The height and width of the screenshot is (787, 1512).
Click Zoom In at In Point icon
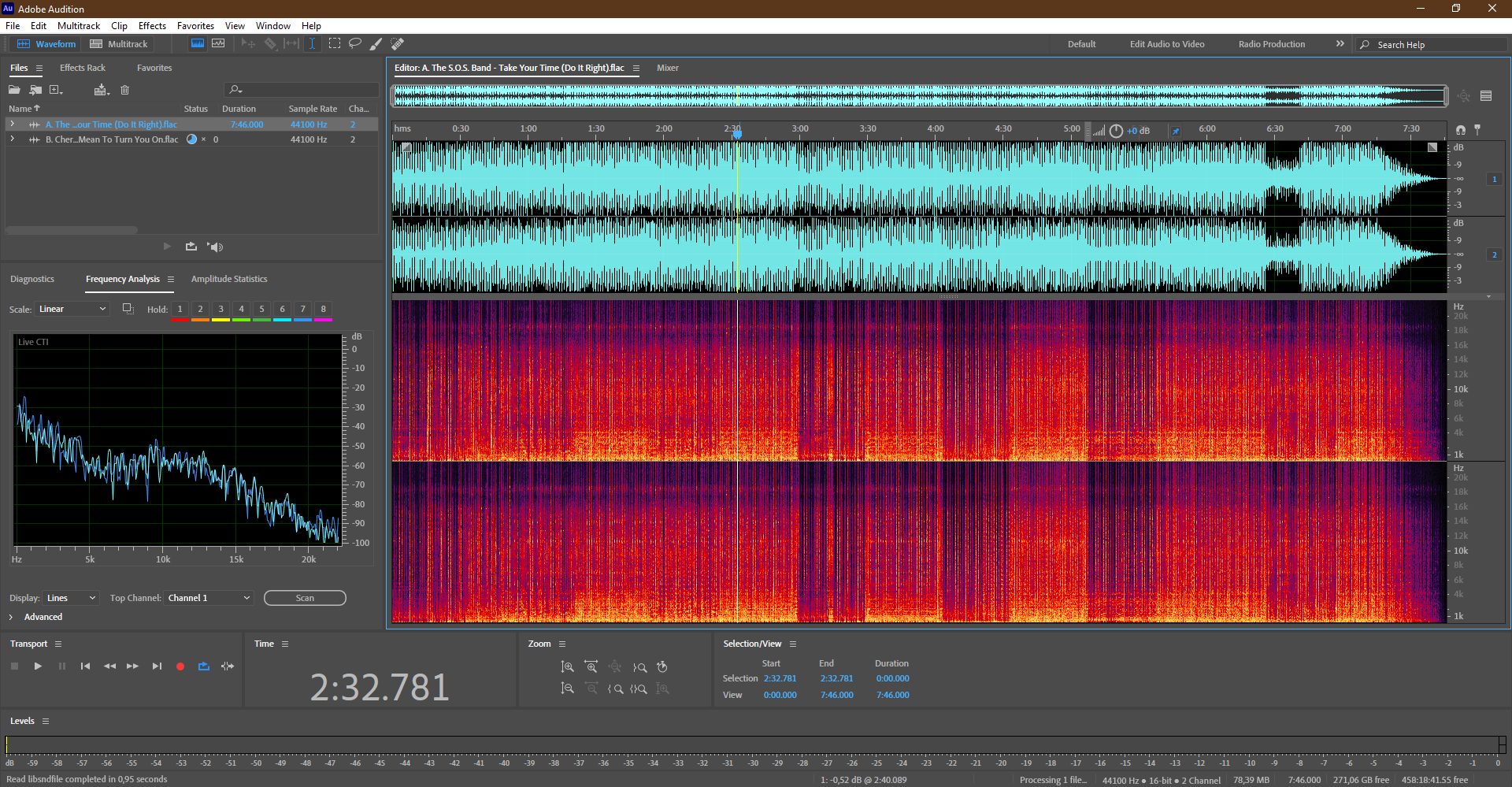(x=615, y=689)
